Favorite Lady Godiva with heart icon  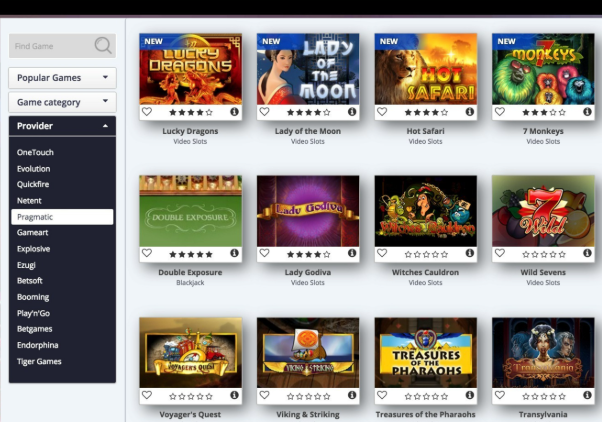click(265, 253)
